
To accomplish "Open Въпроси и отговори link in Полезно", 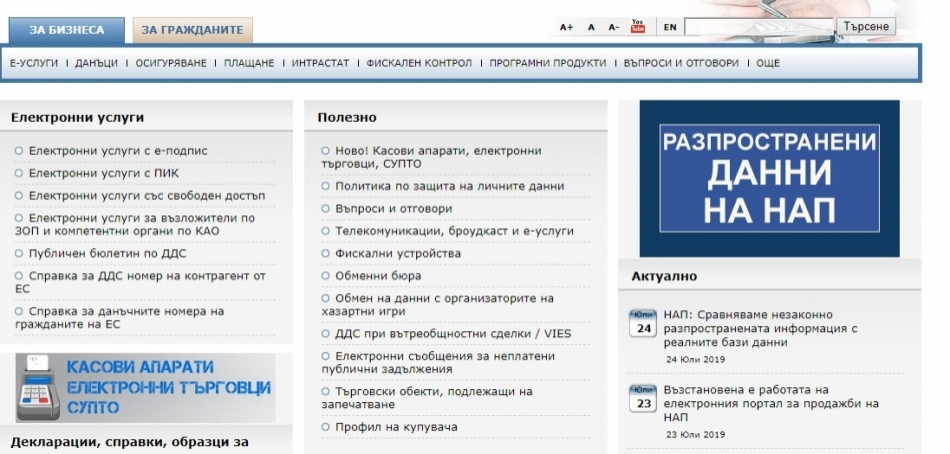I will click(x=394, y=209).
